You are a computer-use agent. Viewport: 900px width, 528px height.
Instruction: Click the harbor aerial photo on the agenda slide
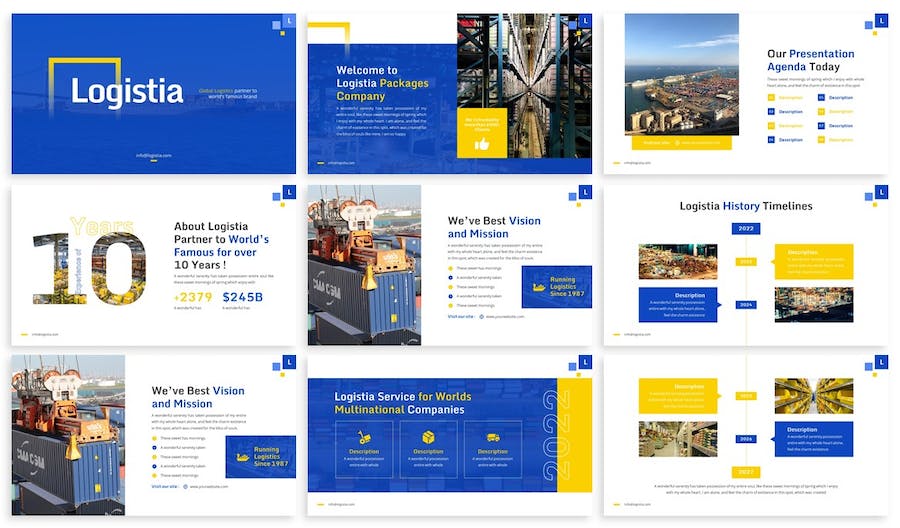[681, 74]
